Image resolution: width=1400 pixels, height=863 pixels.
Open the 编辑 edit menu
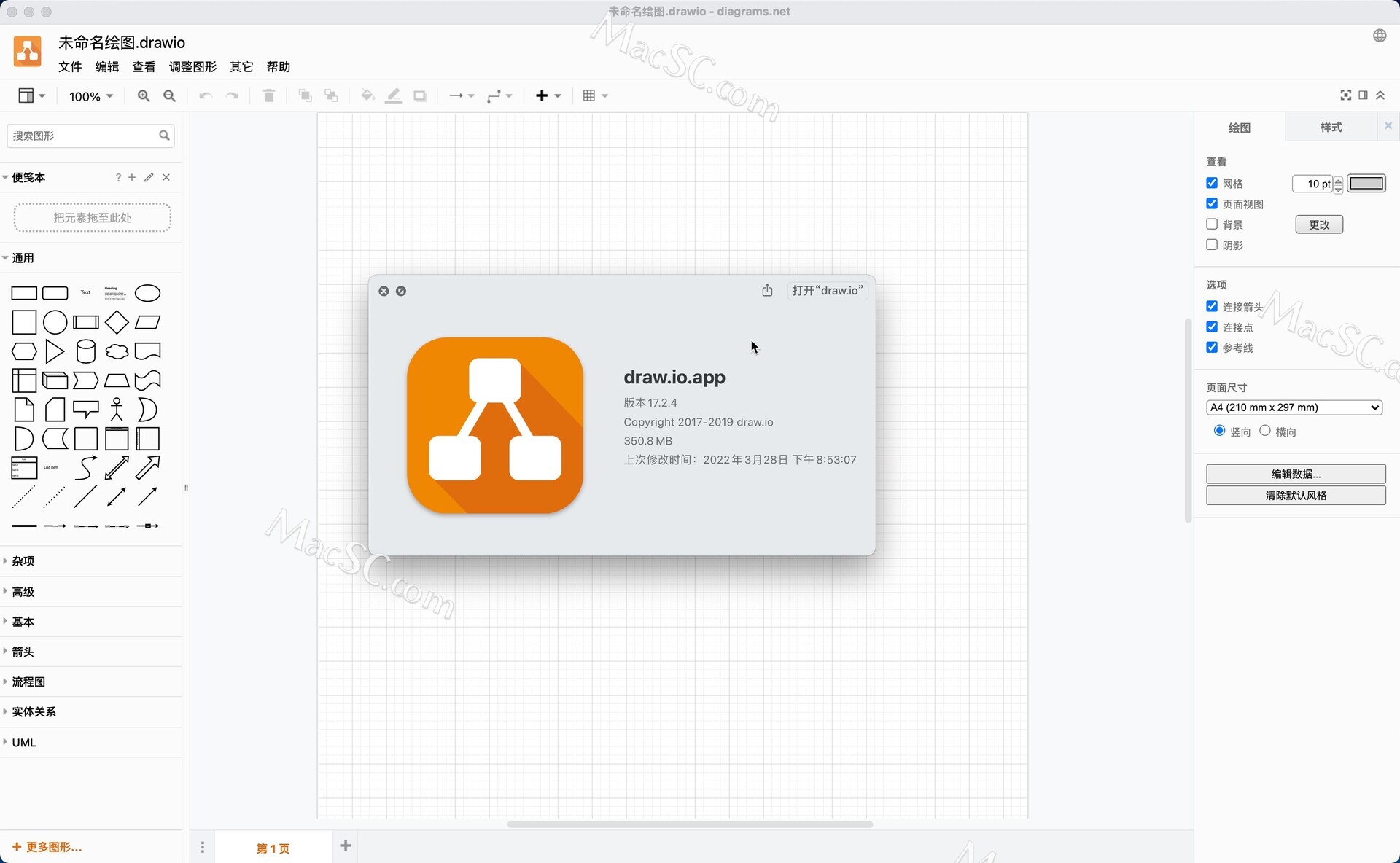107,66
